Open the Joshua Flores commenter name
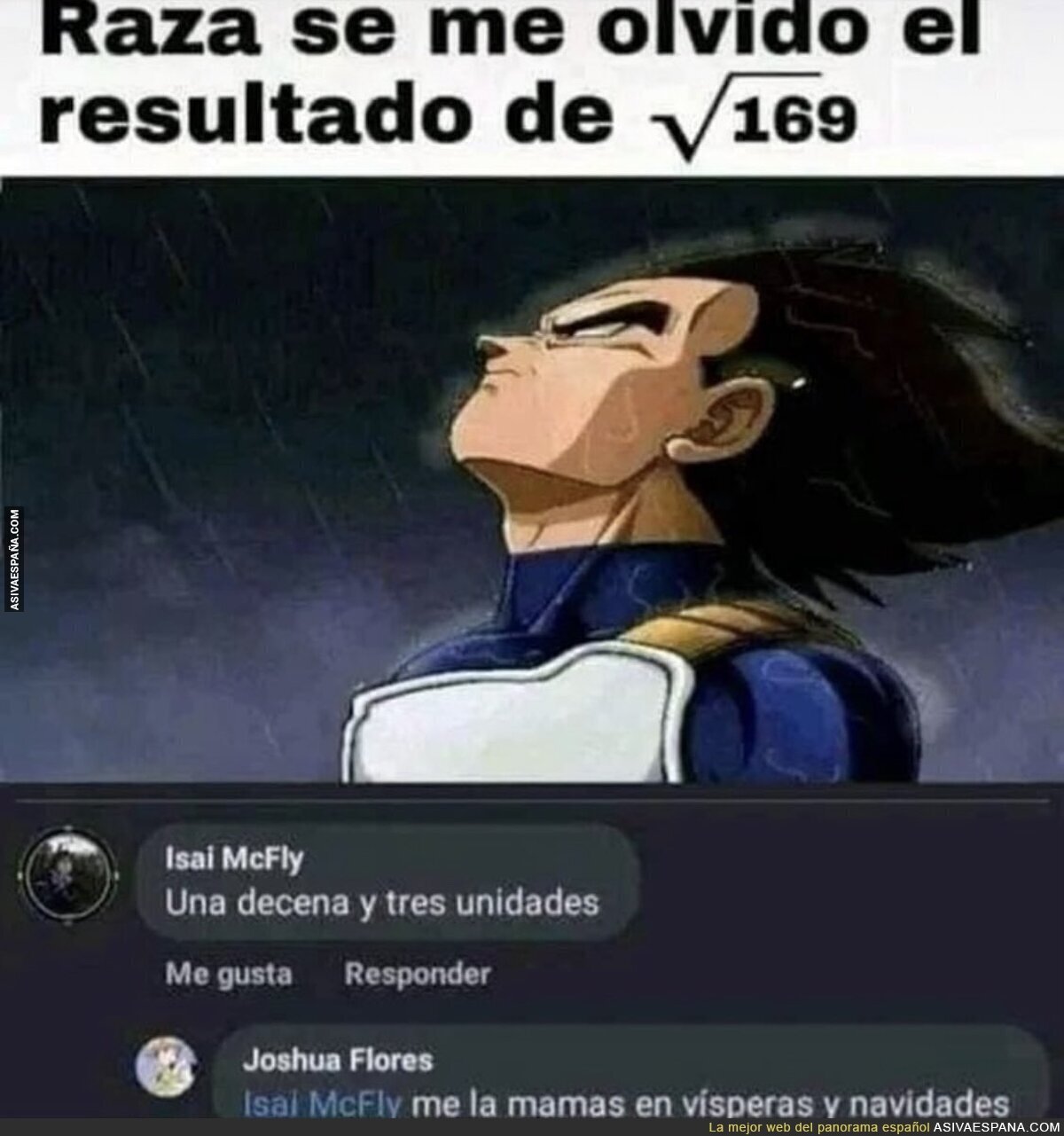The width and height of the screenshot is (1064, 1136). (339, 1059)
